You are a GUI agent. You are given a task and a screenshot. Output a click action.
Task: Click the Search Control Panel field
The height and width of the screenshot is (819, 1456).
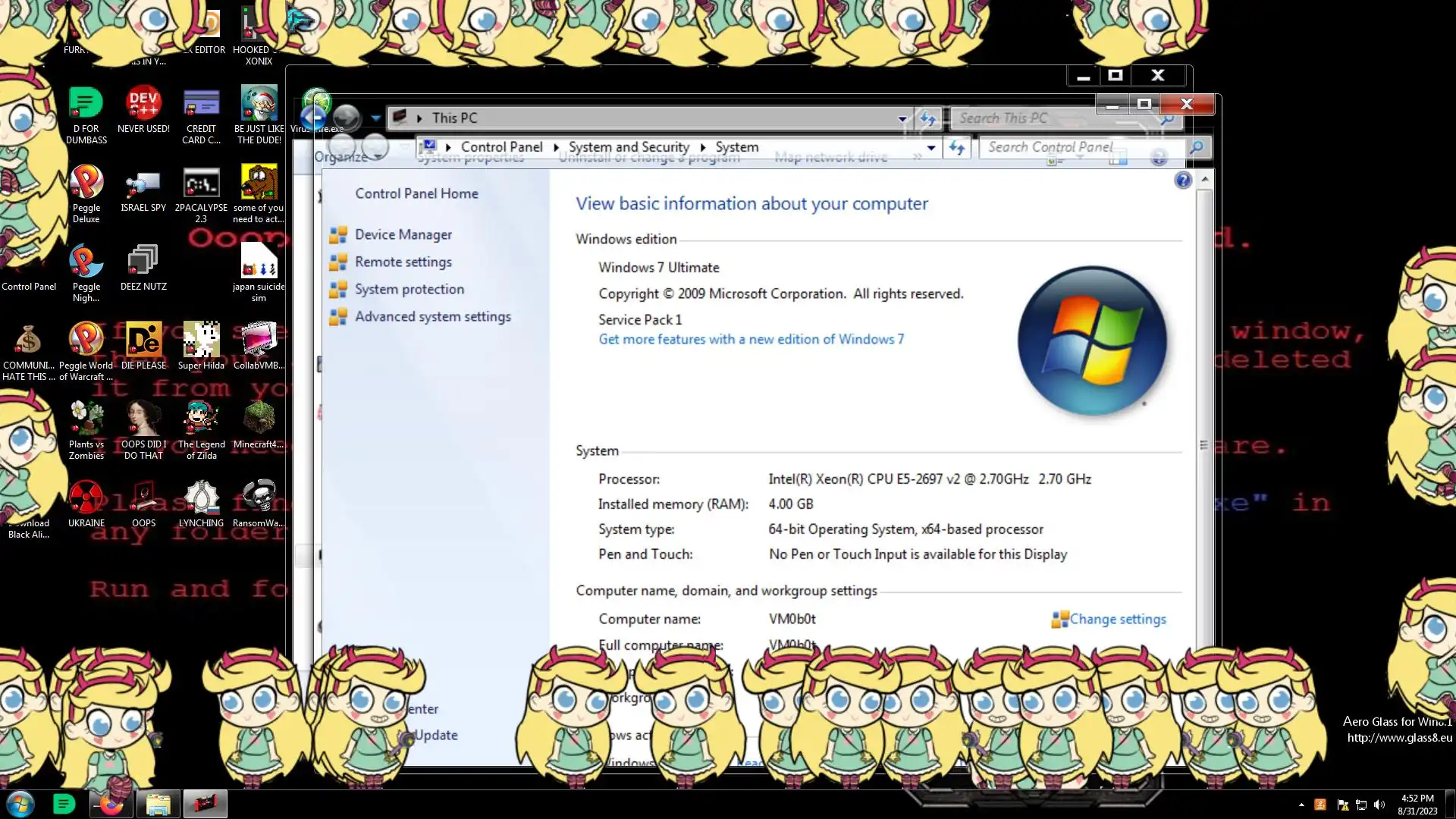click(1084, 148)
